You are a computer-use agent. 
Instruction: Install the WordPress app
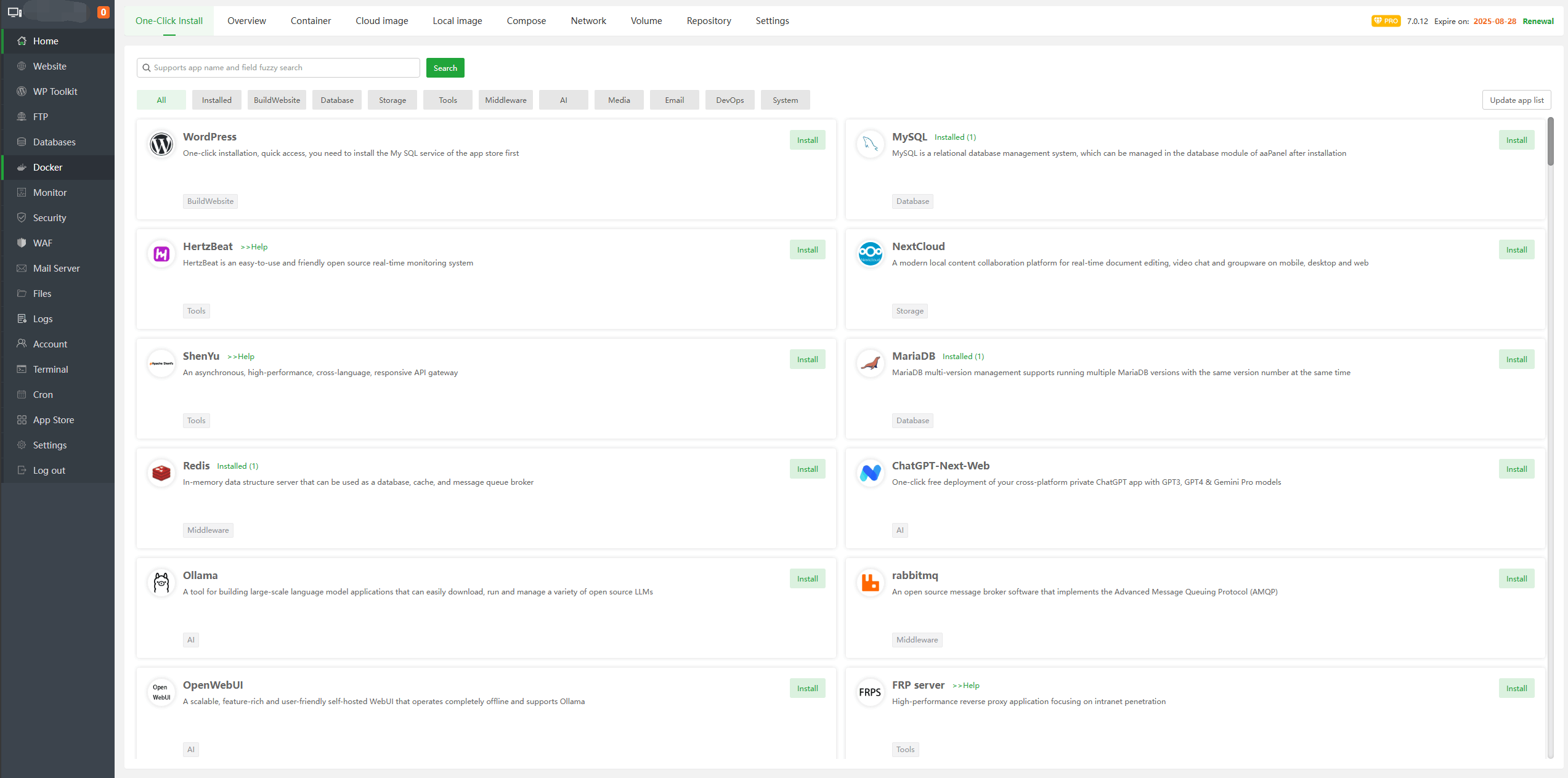pos(807,140)
